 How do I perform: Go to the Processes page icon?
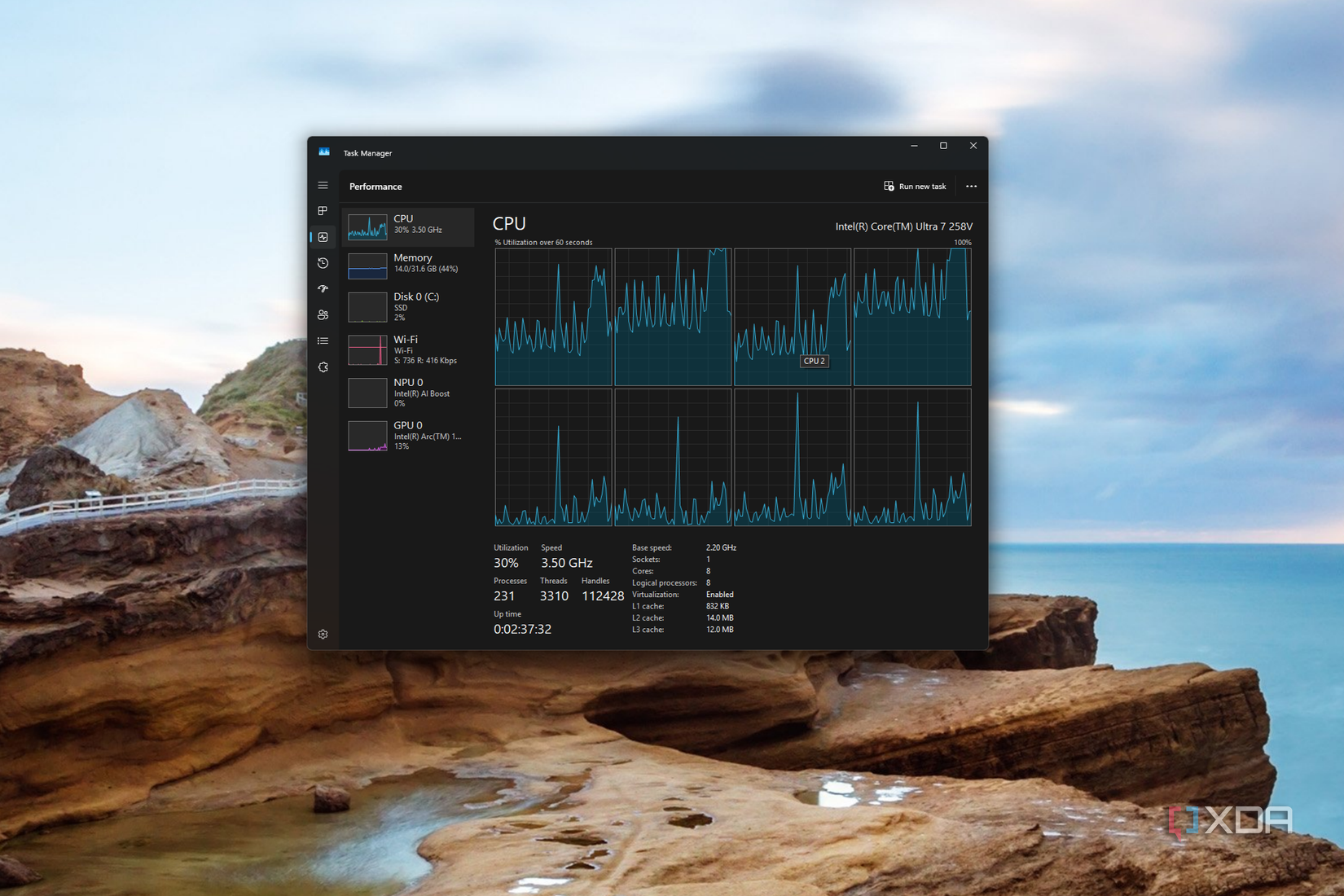pos(323,211)
